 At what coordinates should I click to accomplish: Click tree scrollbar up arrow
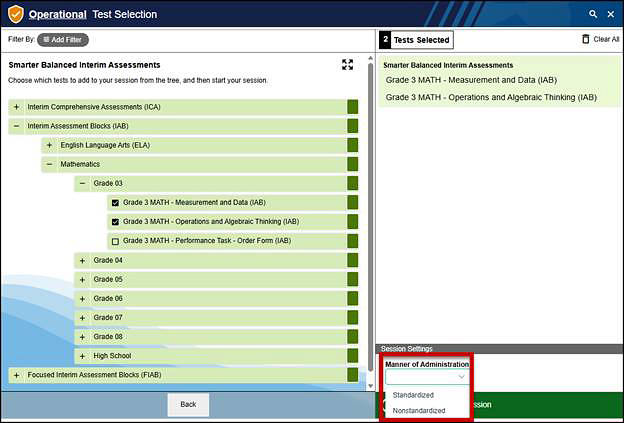click(x=370, y=58)
